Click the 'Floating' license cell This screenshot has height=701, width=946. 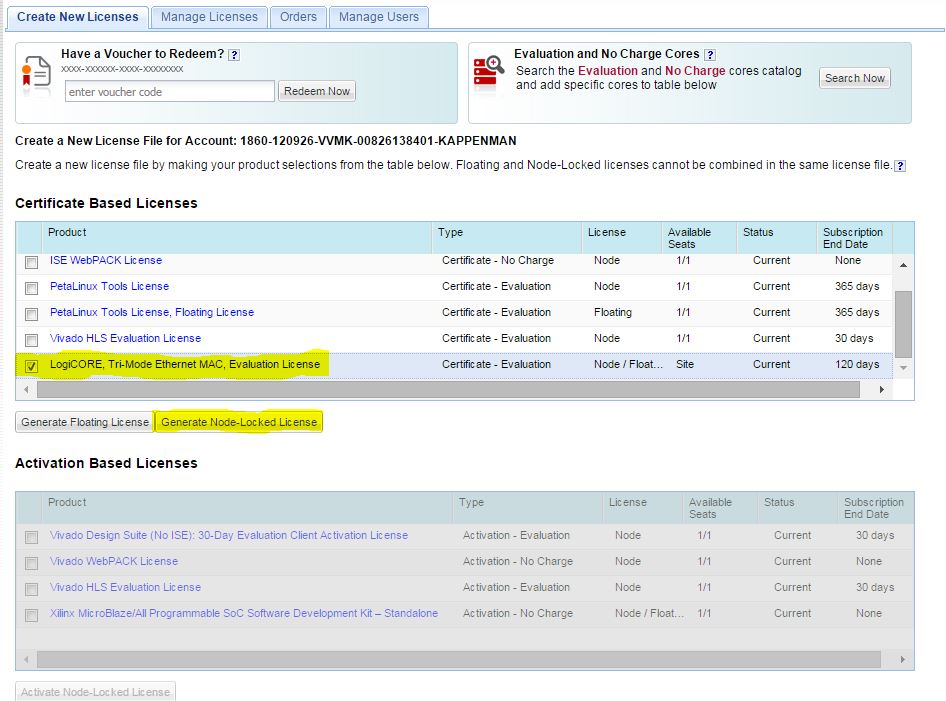tap(612, 312)
